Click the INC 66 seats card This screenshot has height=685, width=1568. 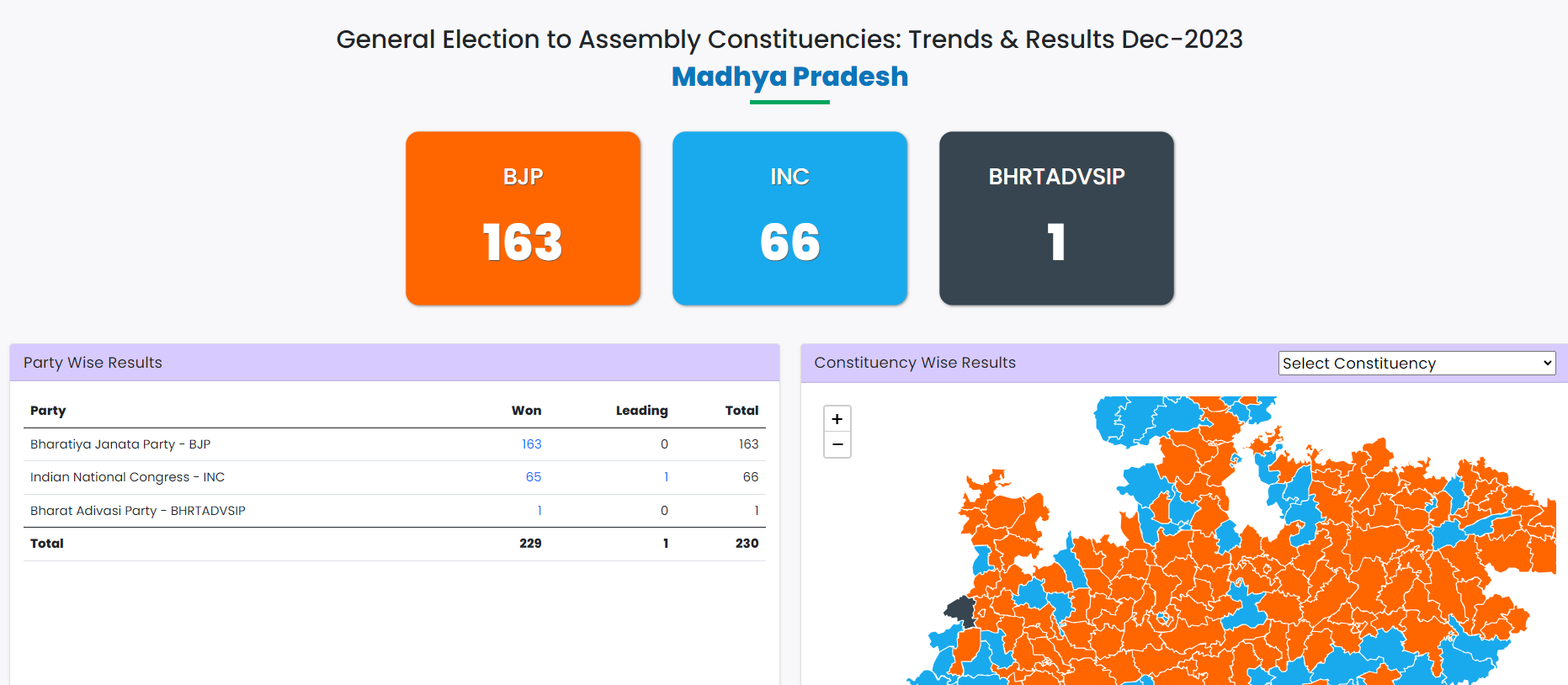789,218
